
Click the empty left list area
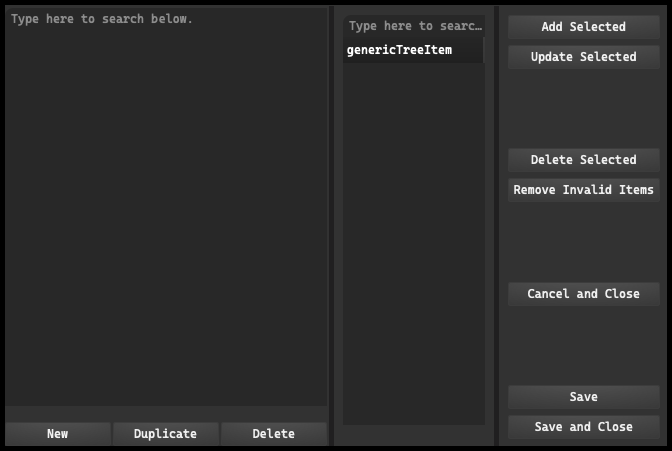pos(166,216)
